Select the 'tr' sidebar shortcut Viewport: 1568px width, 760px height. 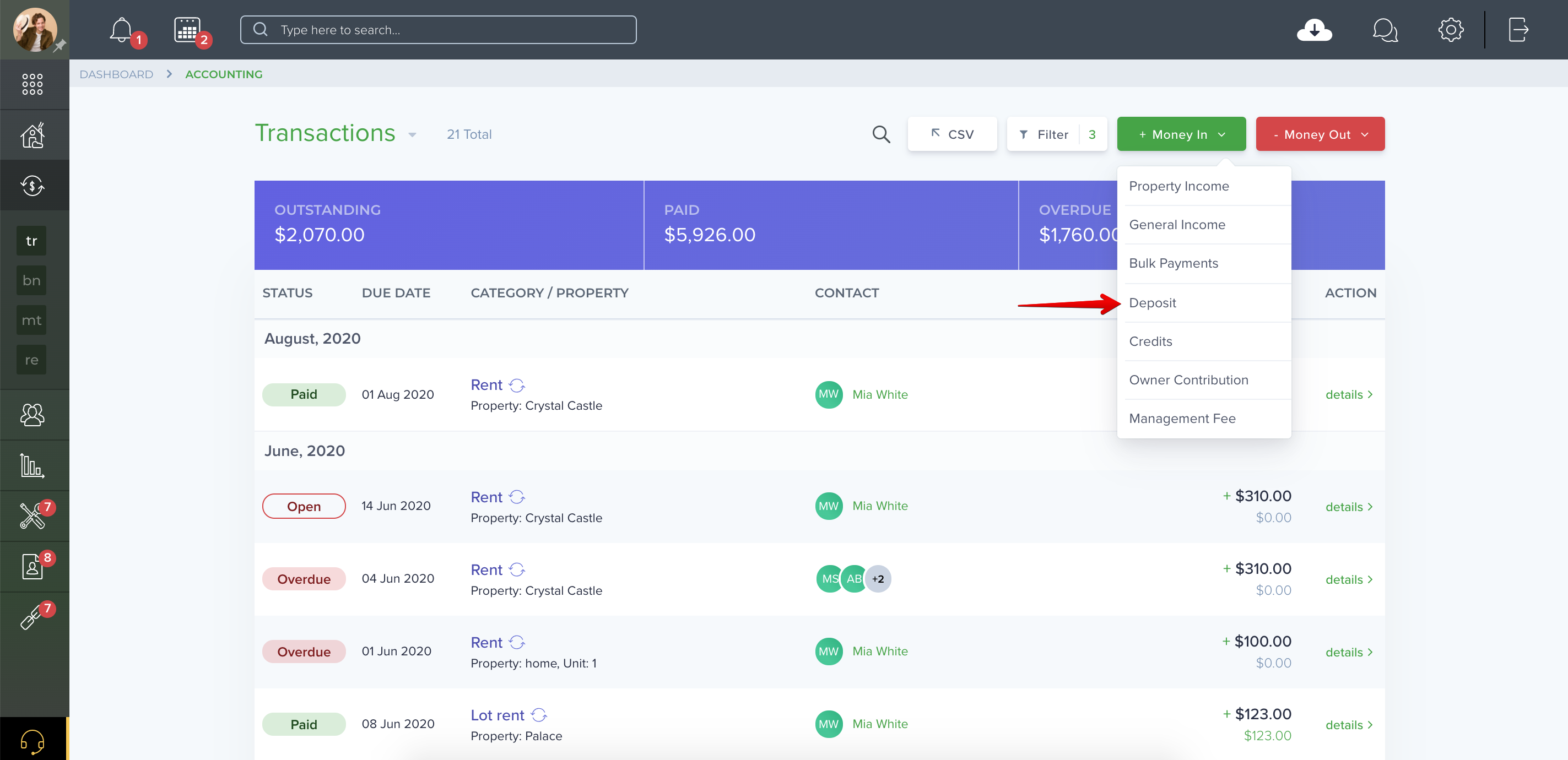(31, 241)
